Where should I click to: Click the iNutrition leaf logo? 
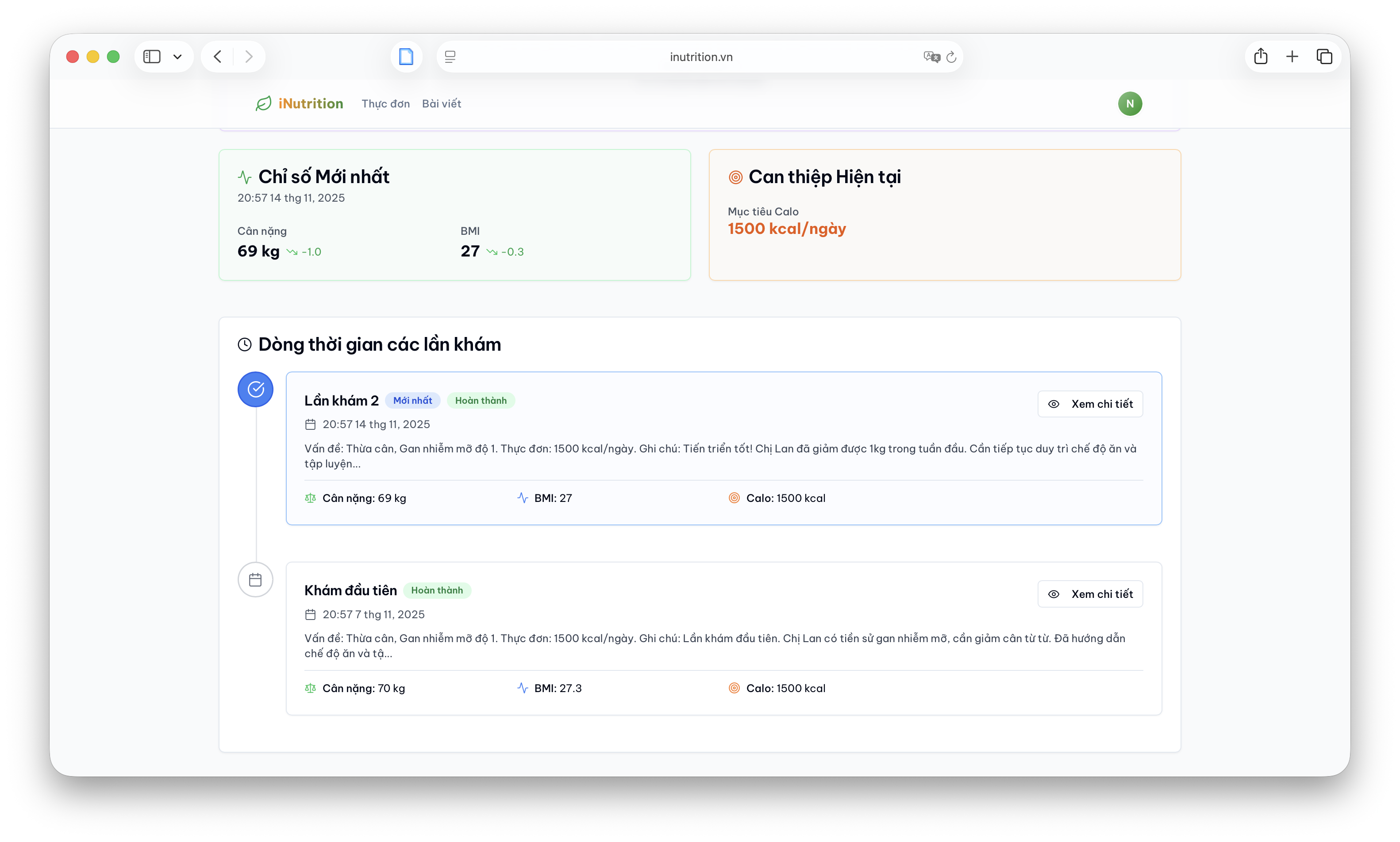pyautogui.click(x=263, y=103)
